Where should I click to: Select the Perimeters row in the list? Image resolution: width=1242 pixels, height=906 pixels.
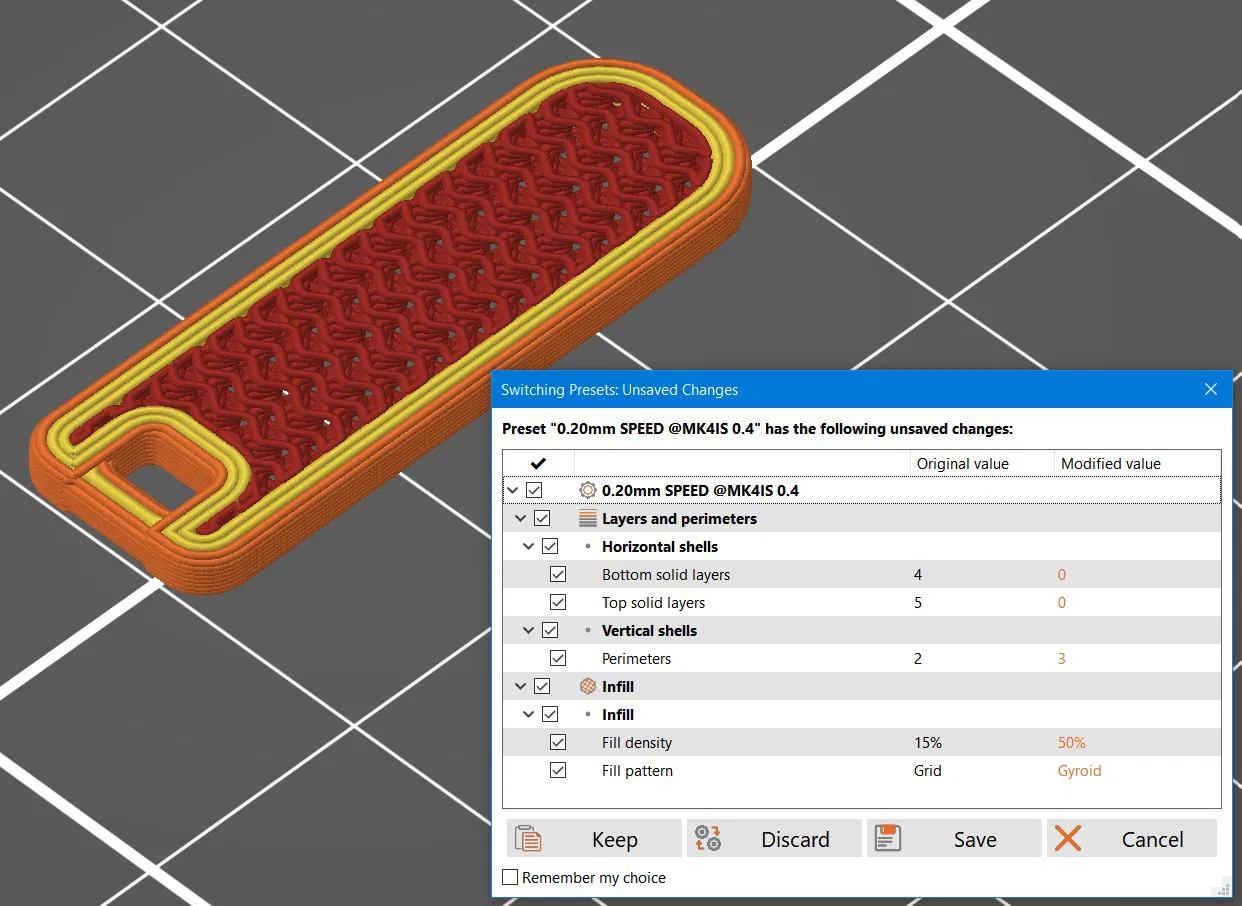point(861,659)
